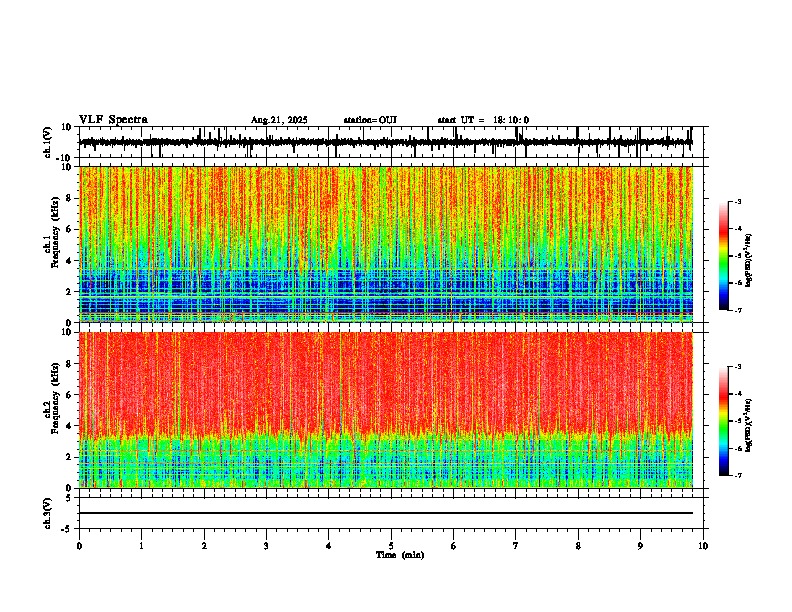The height and width of the screenshot is (612, 792).
Task: Click the "5" tick on ch.3(V) axis
Action: point(69,497)
